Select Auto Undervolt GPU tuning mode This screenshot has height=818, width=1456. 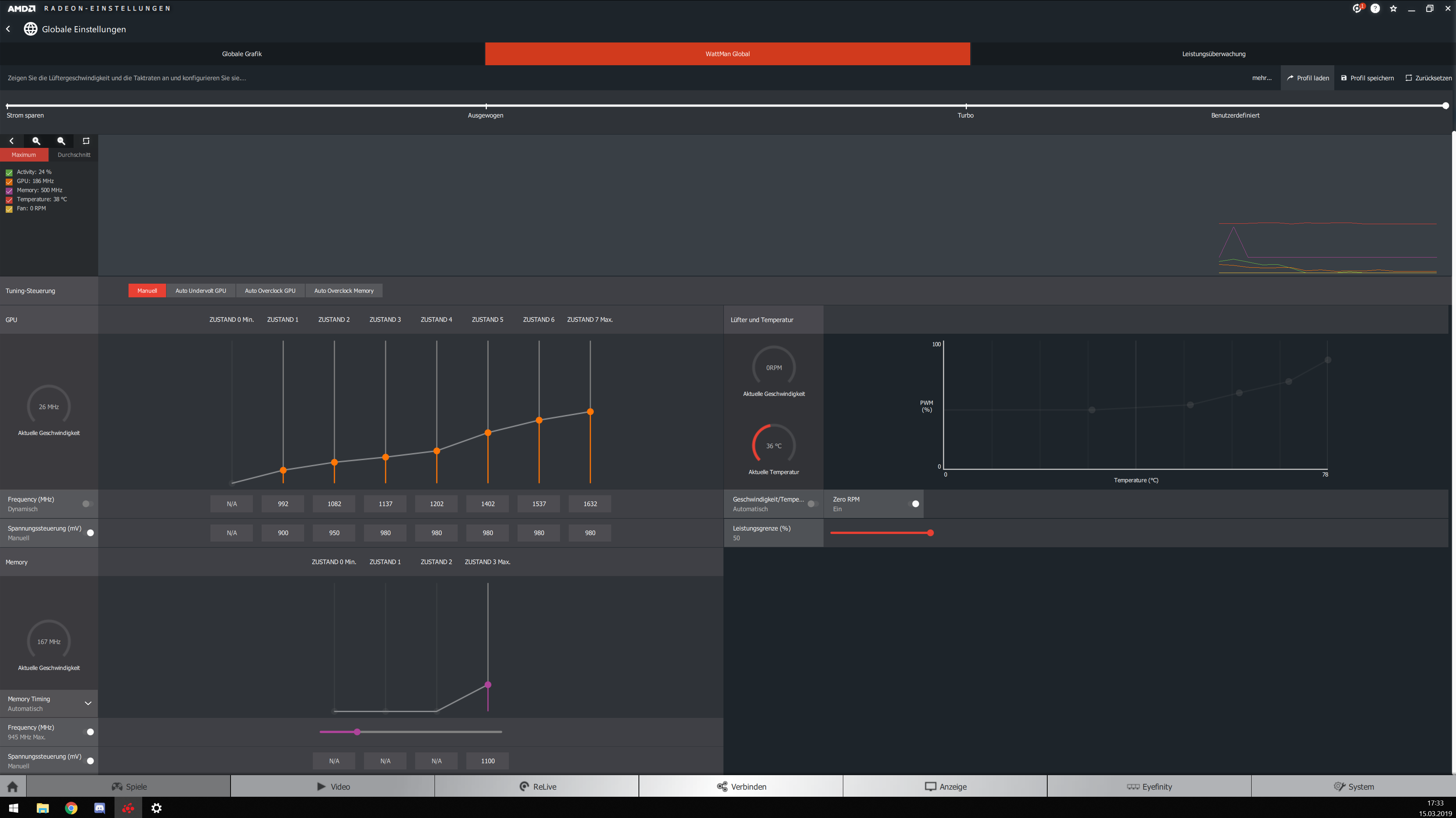point(201,290)
